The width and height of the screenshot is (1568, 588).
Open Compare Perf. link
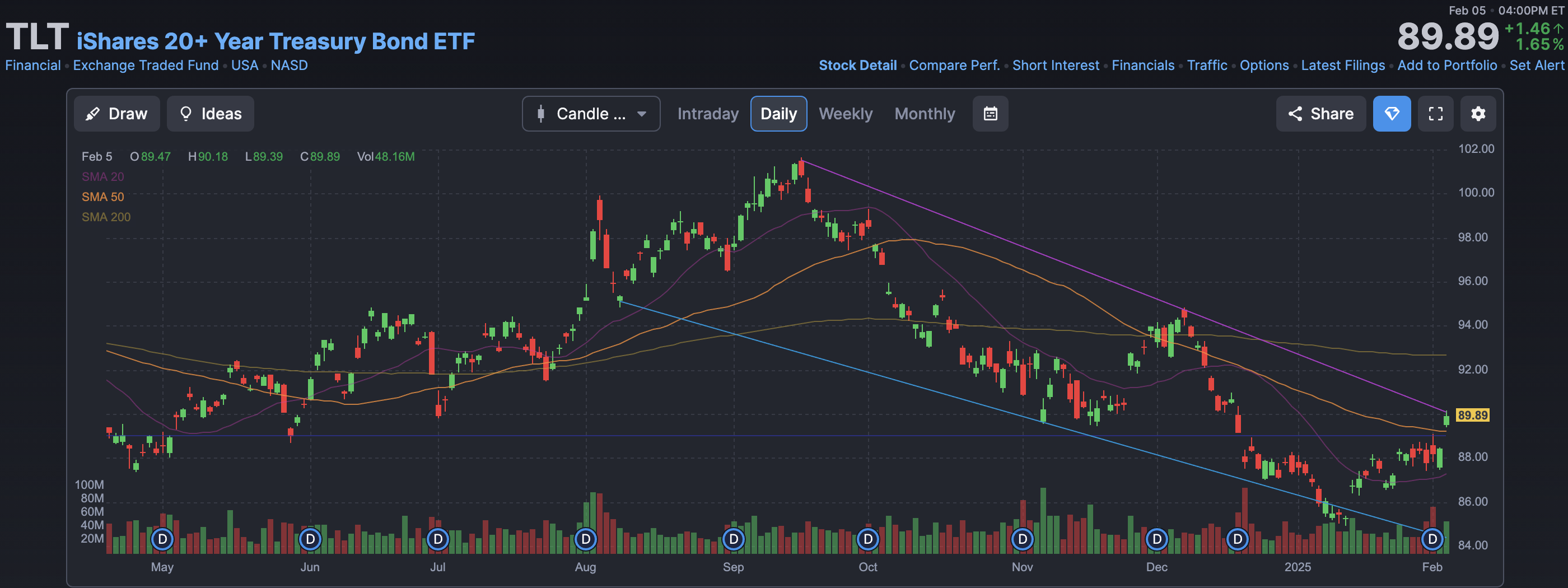click(954, 65)
